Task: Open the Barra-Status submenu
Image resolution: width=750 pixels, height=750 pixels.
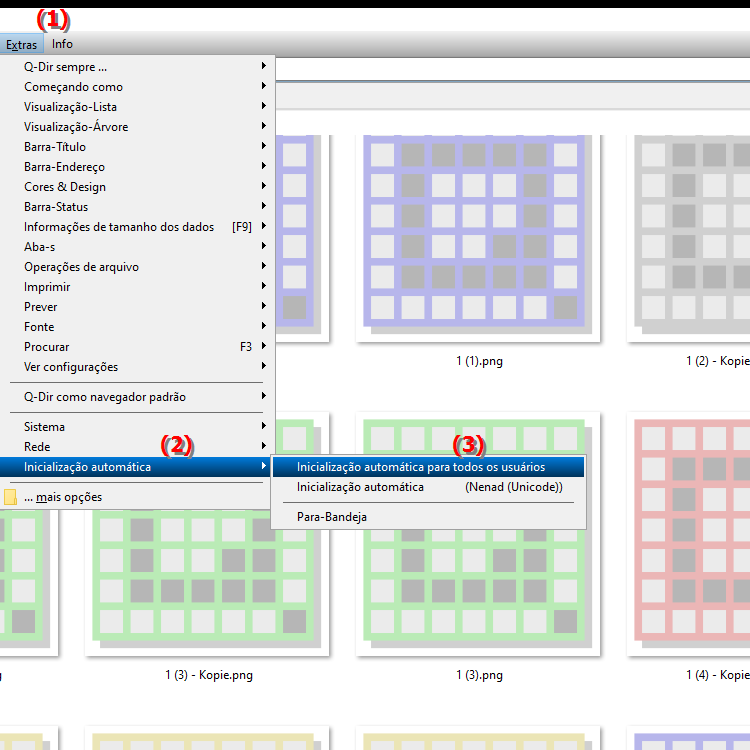Action: tap(137, 207)
